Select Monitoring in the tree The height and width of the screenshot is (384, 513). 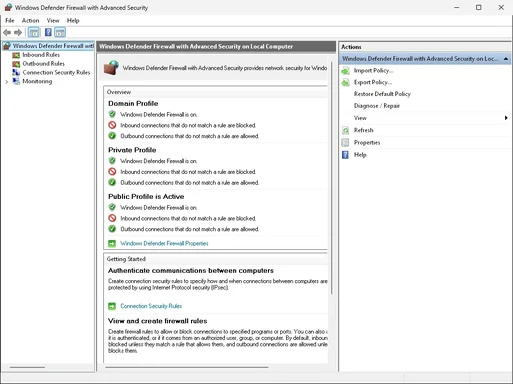click(x=37, y=81)
